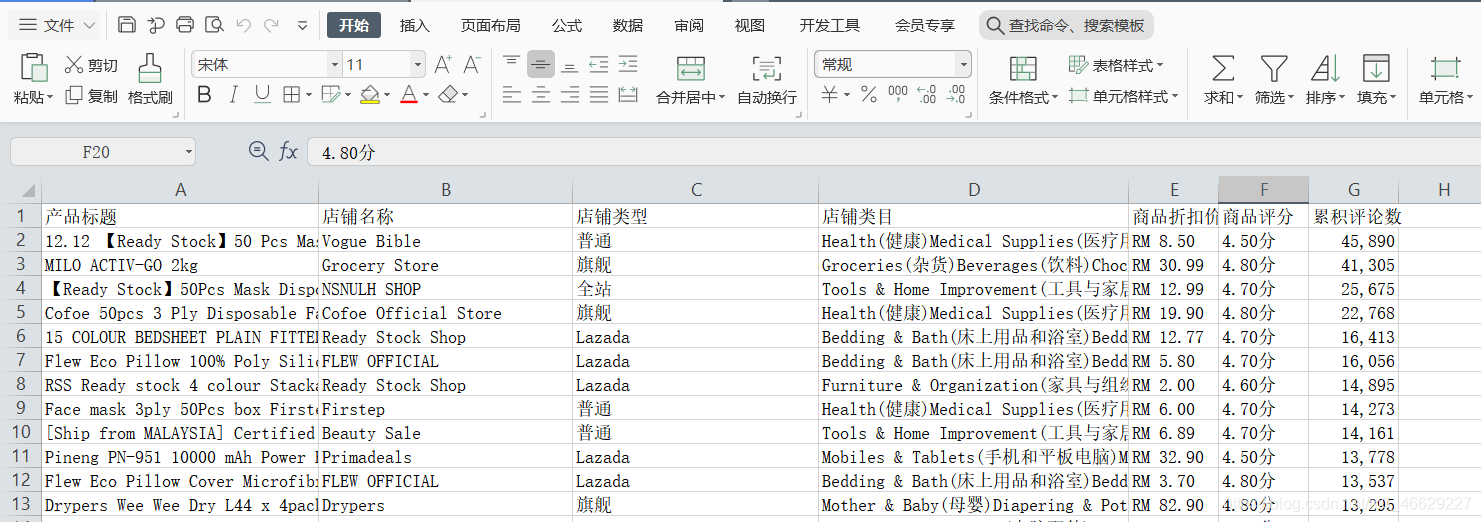The height and width of the screenshot is (522, 1481).
Task: Open the font name dropdown (宋体)
Action: pos(334,65)
